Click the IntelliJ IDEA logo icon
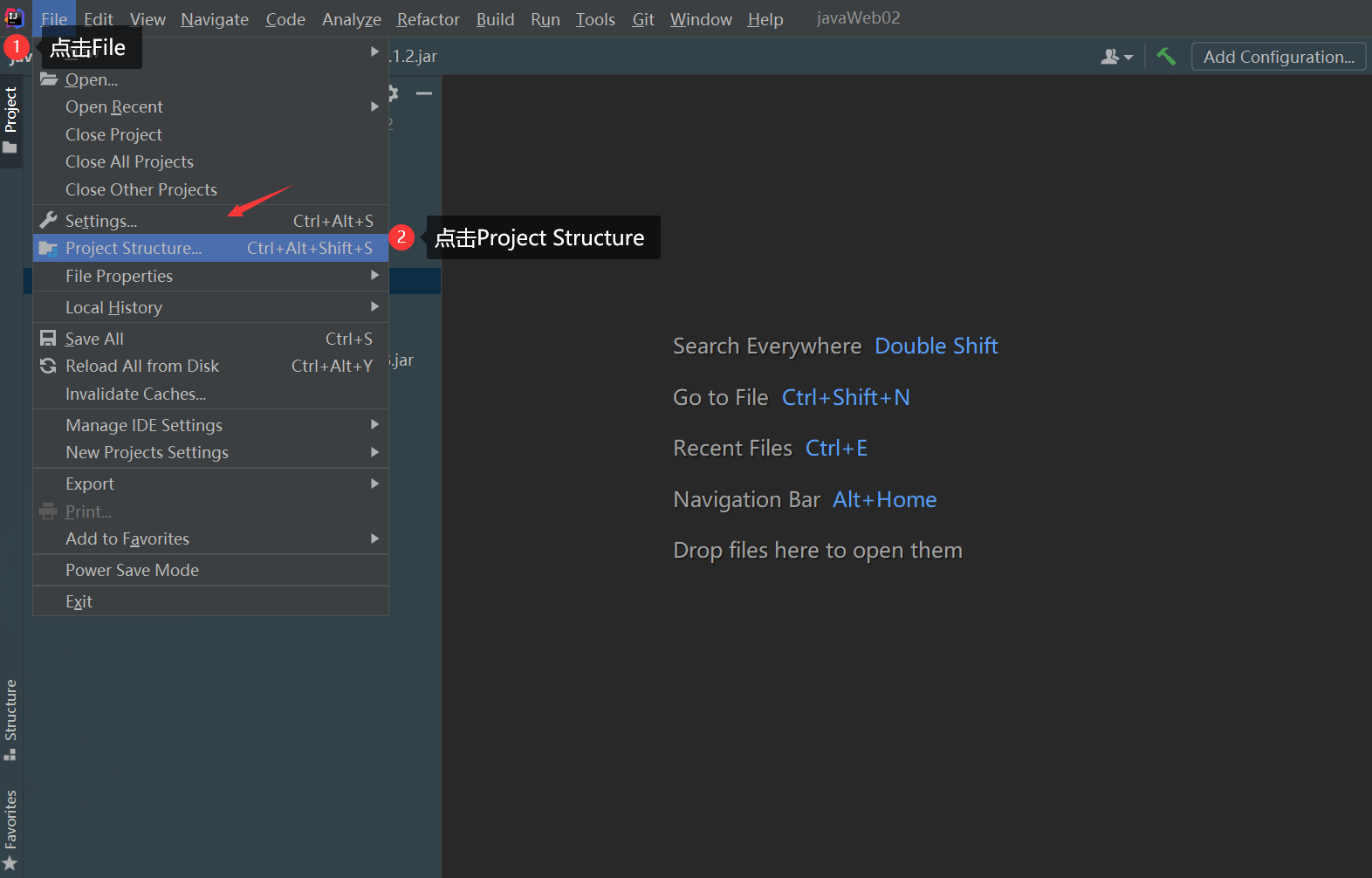1372x878 pixels. tap(14, 17)
